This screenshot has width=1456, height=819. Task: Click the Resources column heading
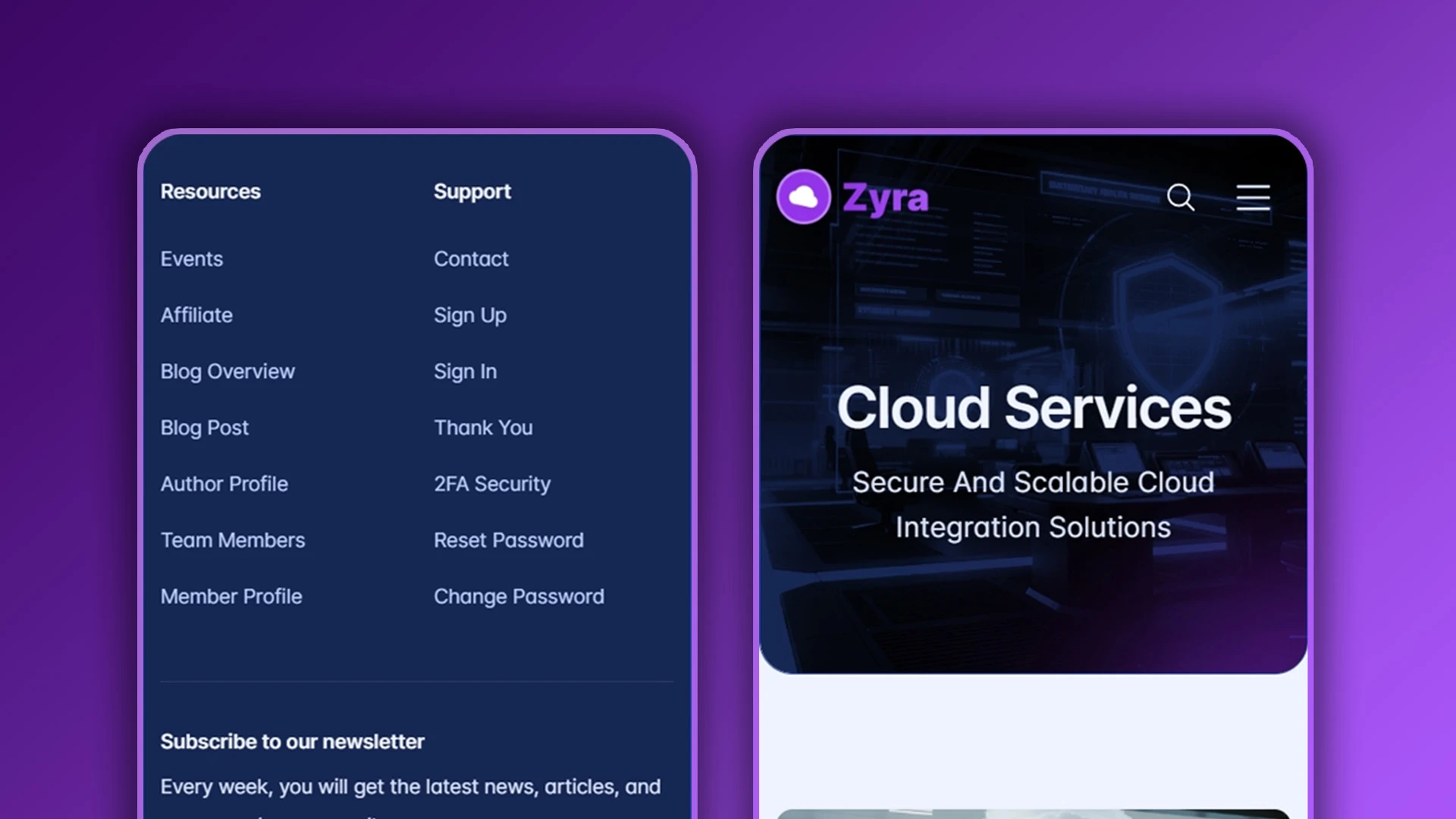(x=211, y=191)
